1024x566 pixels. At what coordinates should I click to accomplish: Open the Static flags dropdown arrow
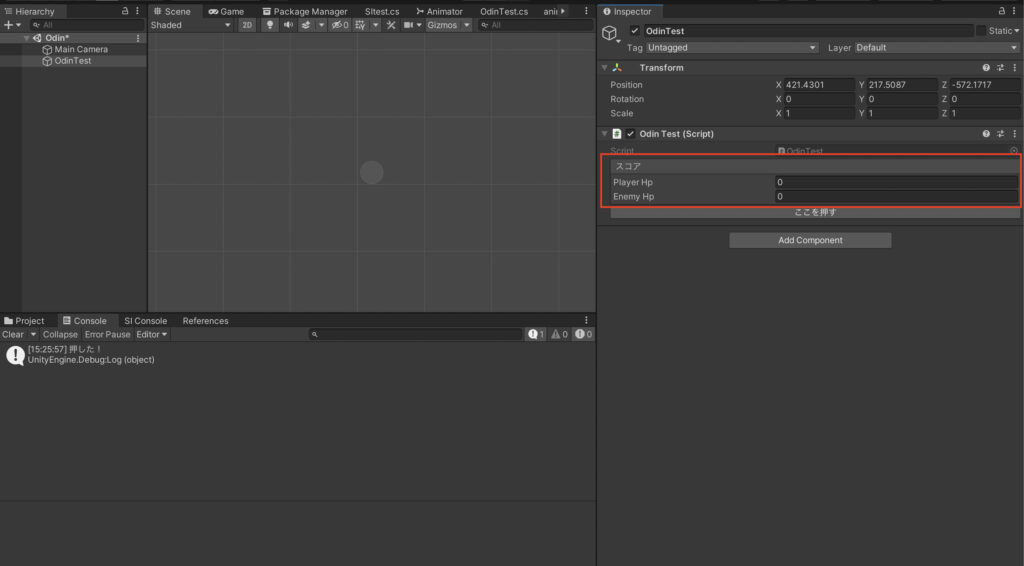click(1017, 31)
